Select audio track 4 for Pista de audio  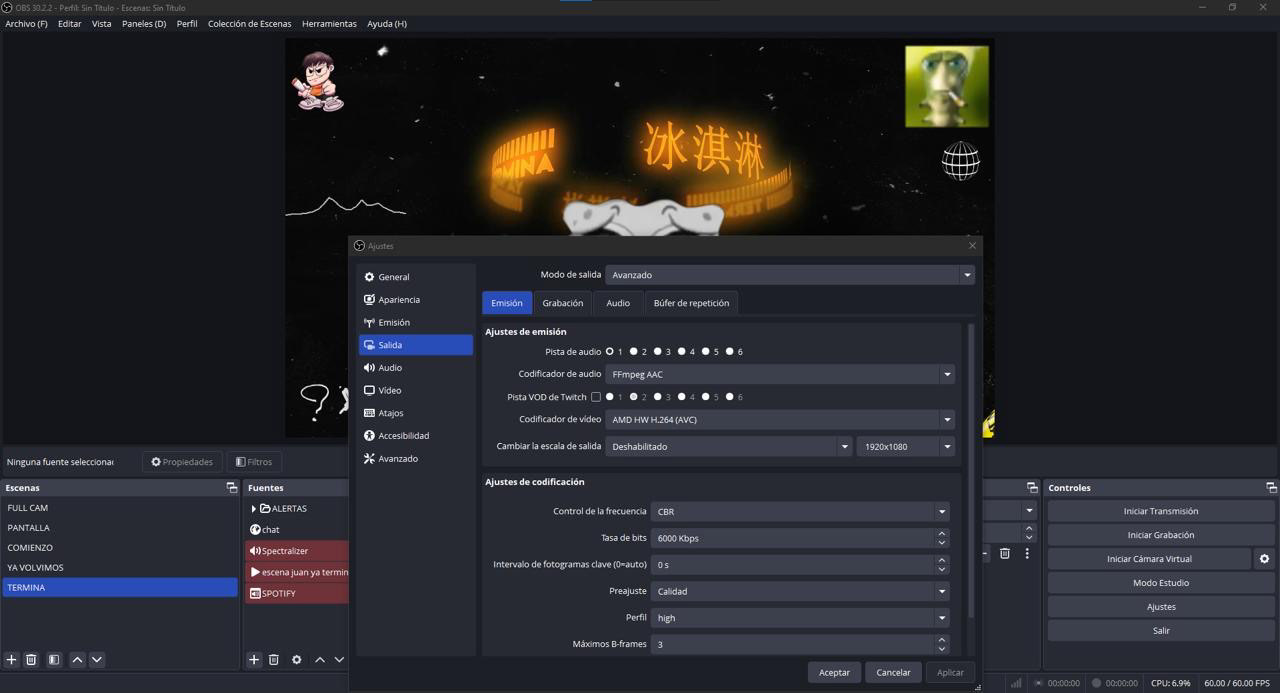click(x=681, y=352)
